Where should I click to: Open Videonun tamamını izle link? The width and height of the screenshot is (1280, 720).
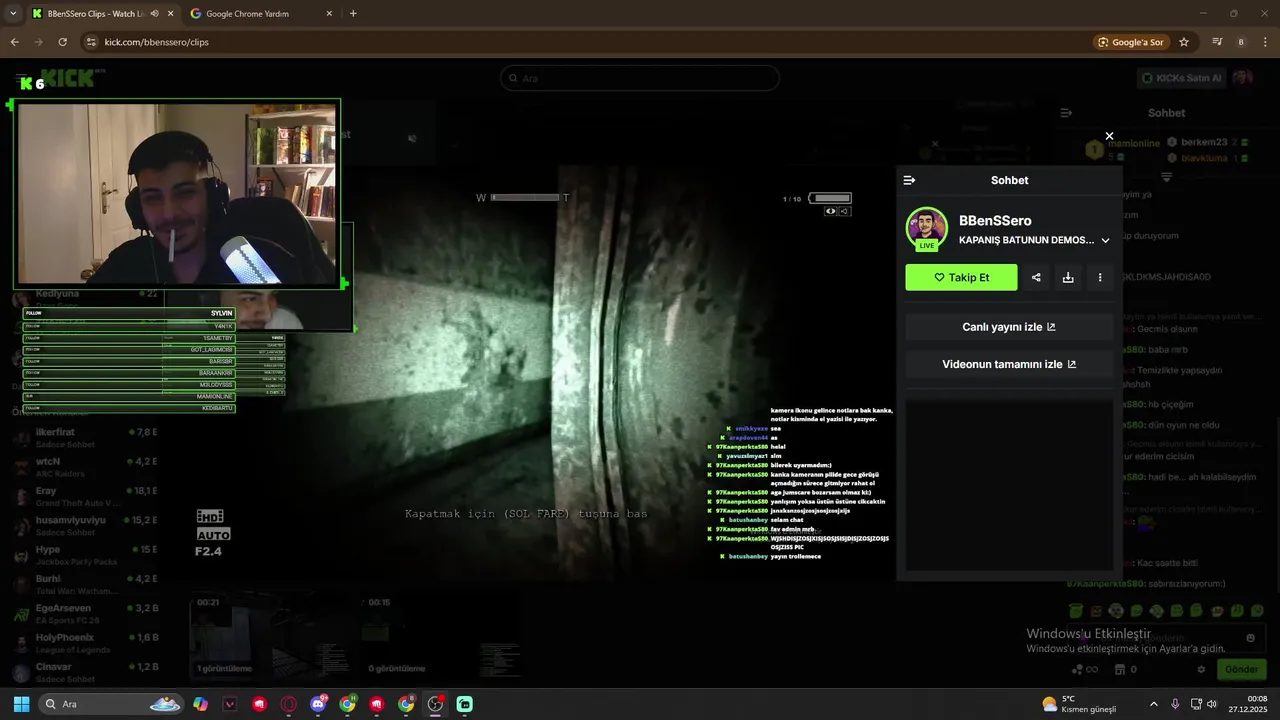click(1009, 364)
